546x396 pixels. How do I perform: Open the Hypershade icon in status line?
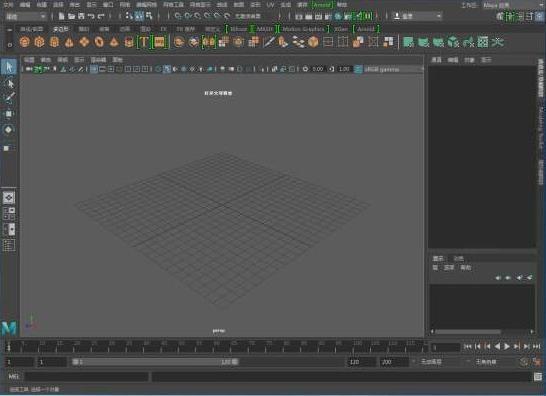tap(338, 16)
